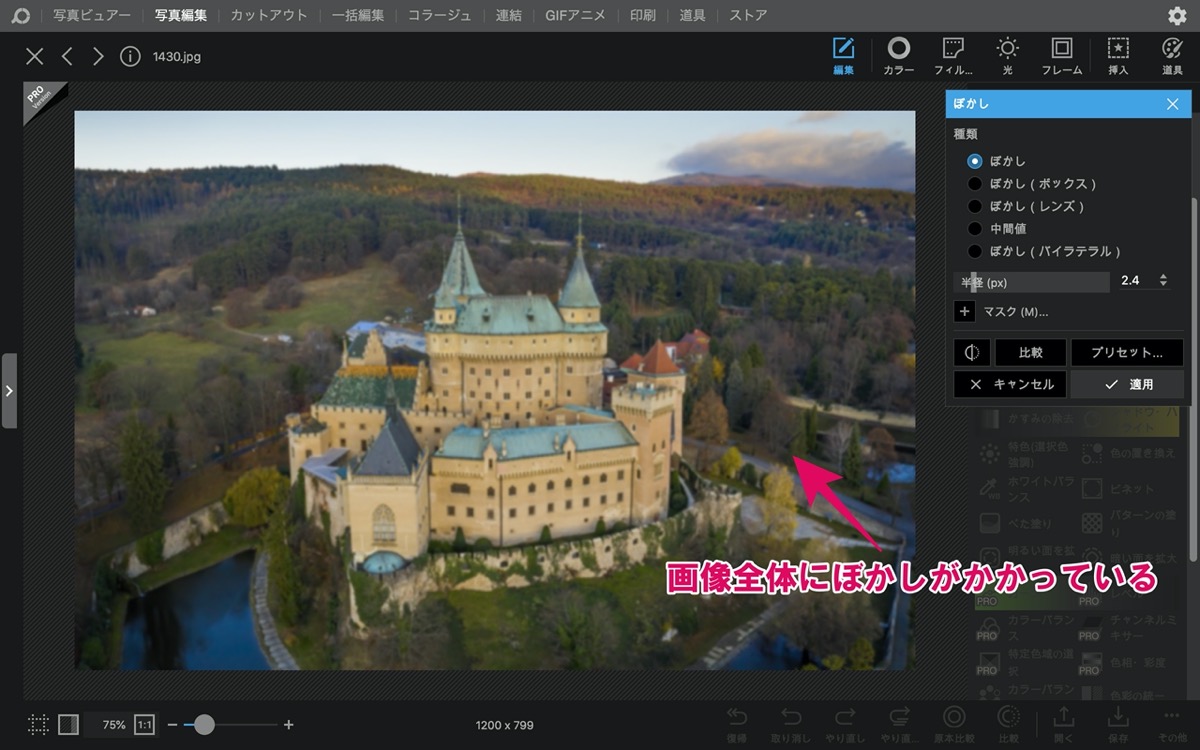Click the 半径 (px) radius slider
The width and height of the screenshot is (1200, 750).
1032,282
